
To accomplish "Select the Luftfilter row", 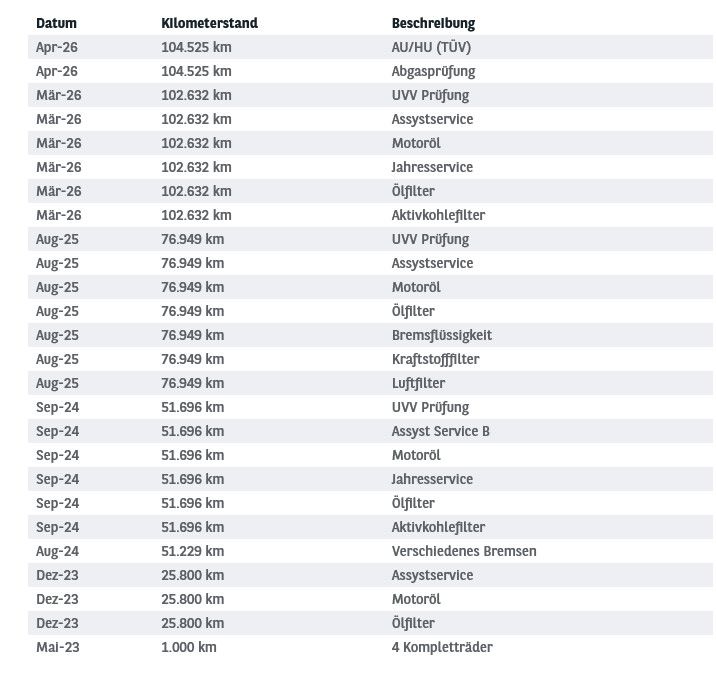I will [x=370, y=383].
